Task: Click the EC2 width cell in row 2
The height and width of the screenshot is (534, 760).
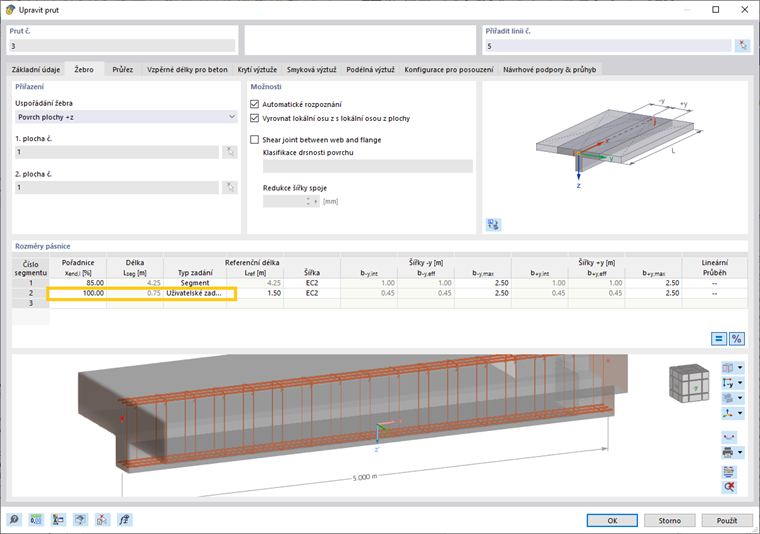Action: [312, 293]
